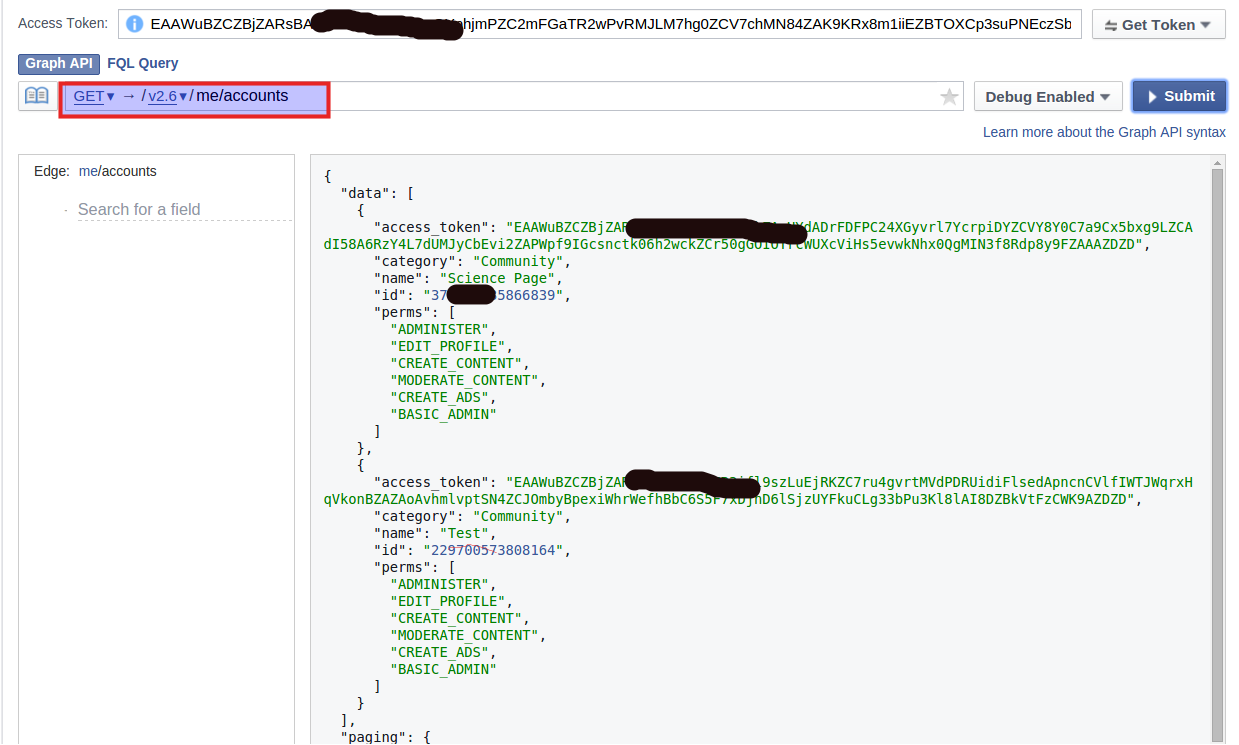Click the "accounts" text in Edge label
This screenshot has width=1239, height=745.
tap(129, 171)
